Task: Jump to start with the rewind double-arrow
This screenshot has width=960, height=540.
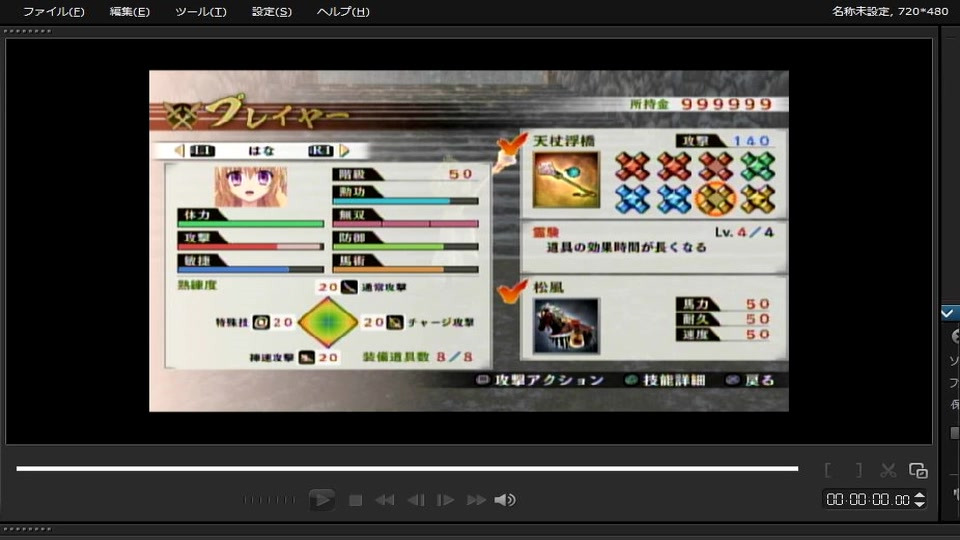Action: (384, 500)
